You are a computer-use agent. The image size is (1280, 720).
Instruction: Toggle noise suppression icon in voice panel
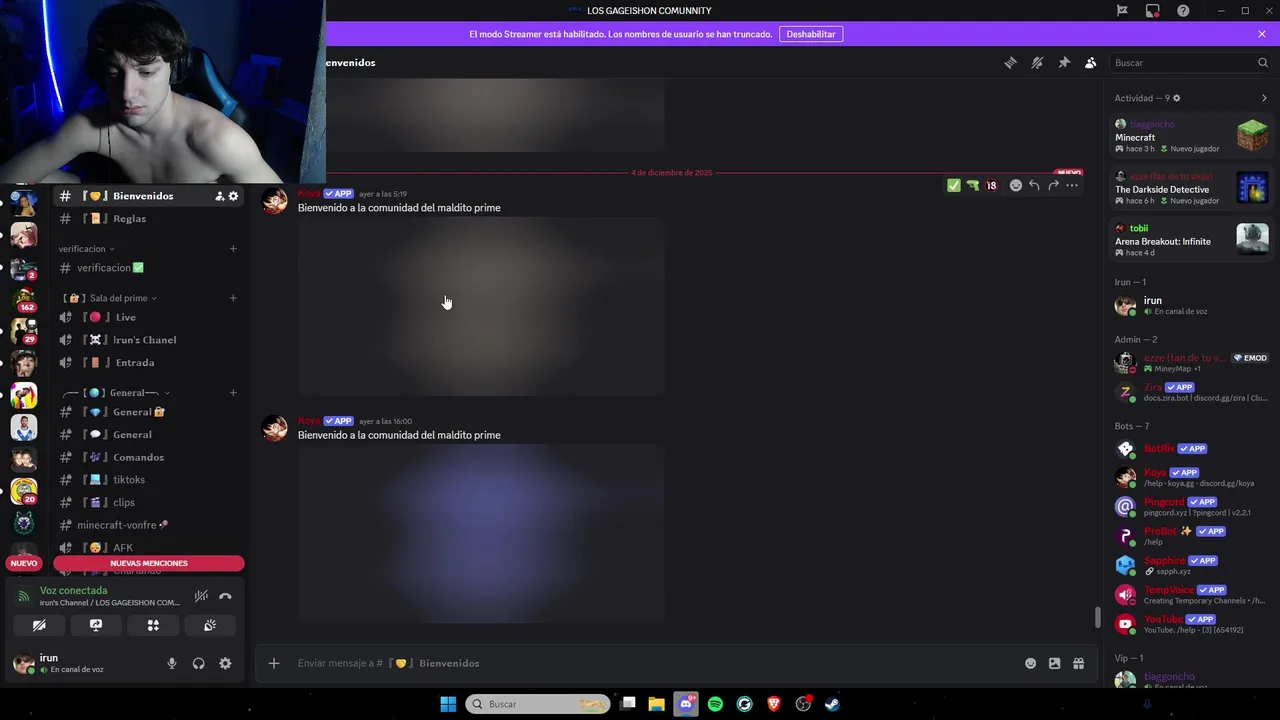[x=201, y=596]
